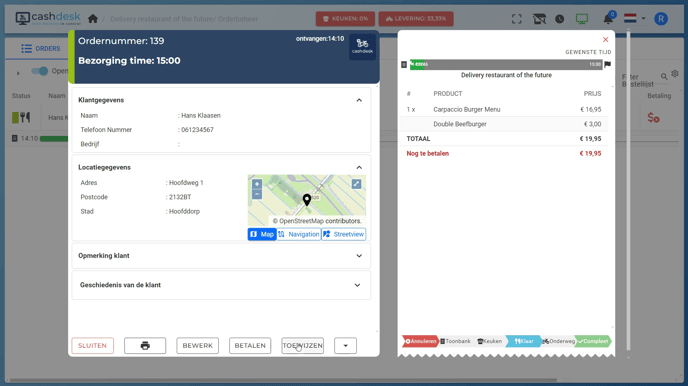The height and width of the screenshot is (386, 688).
Task: Click the Betaling column header
Action: (x=659, y=96)
